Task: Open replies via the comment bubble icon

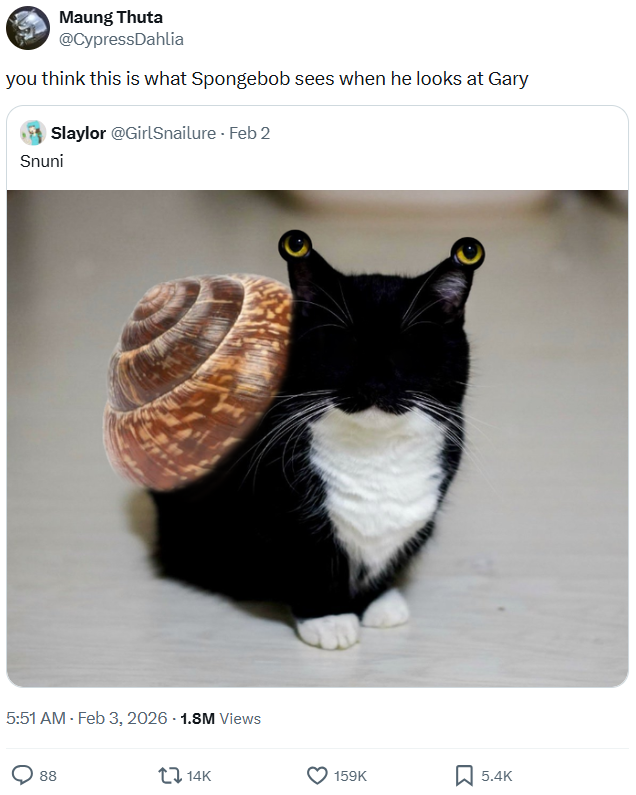Action: (22, 775)
